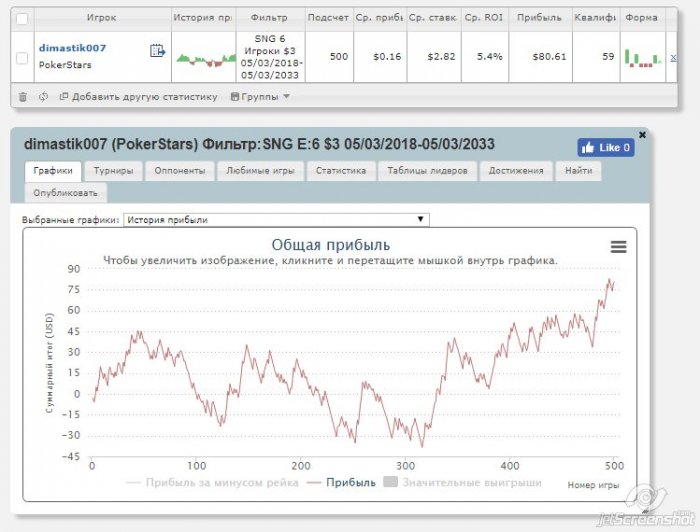This screenshot has width=700, height=532.
Task: Remove the dimastik007 row with the x link
Action: click(673, 57)
